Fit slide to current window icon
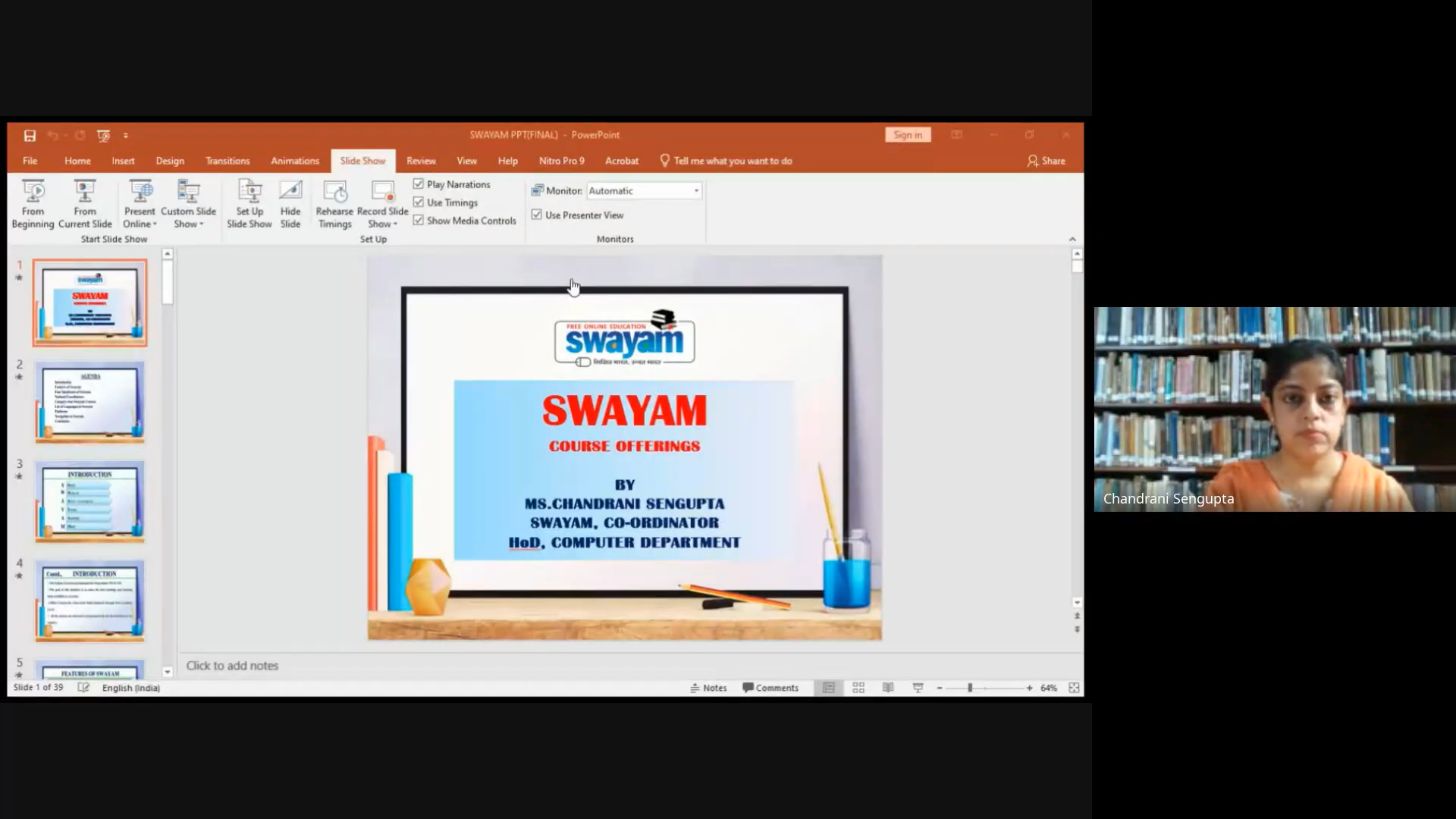The width and height of the screenshot is (1456, 819). 1074,688
